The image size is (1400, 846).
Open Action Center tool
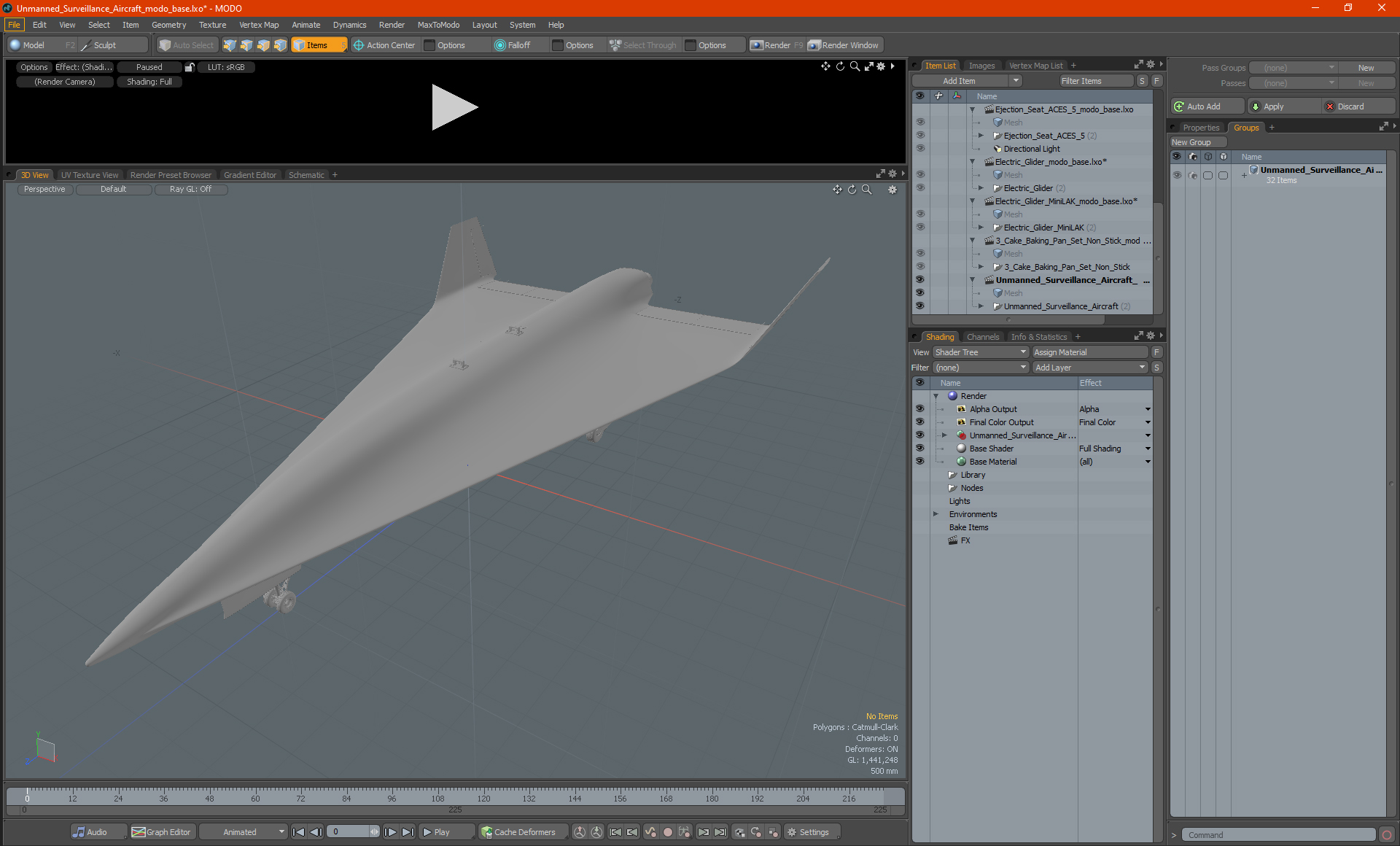pos(384,45)
